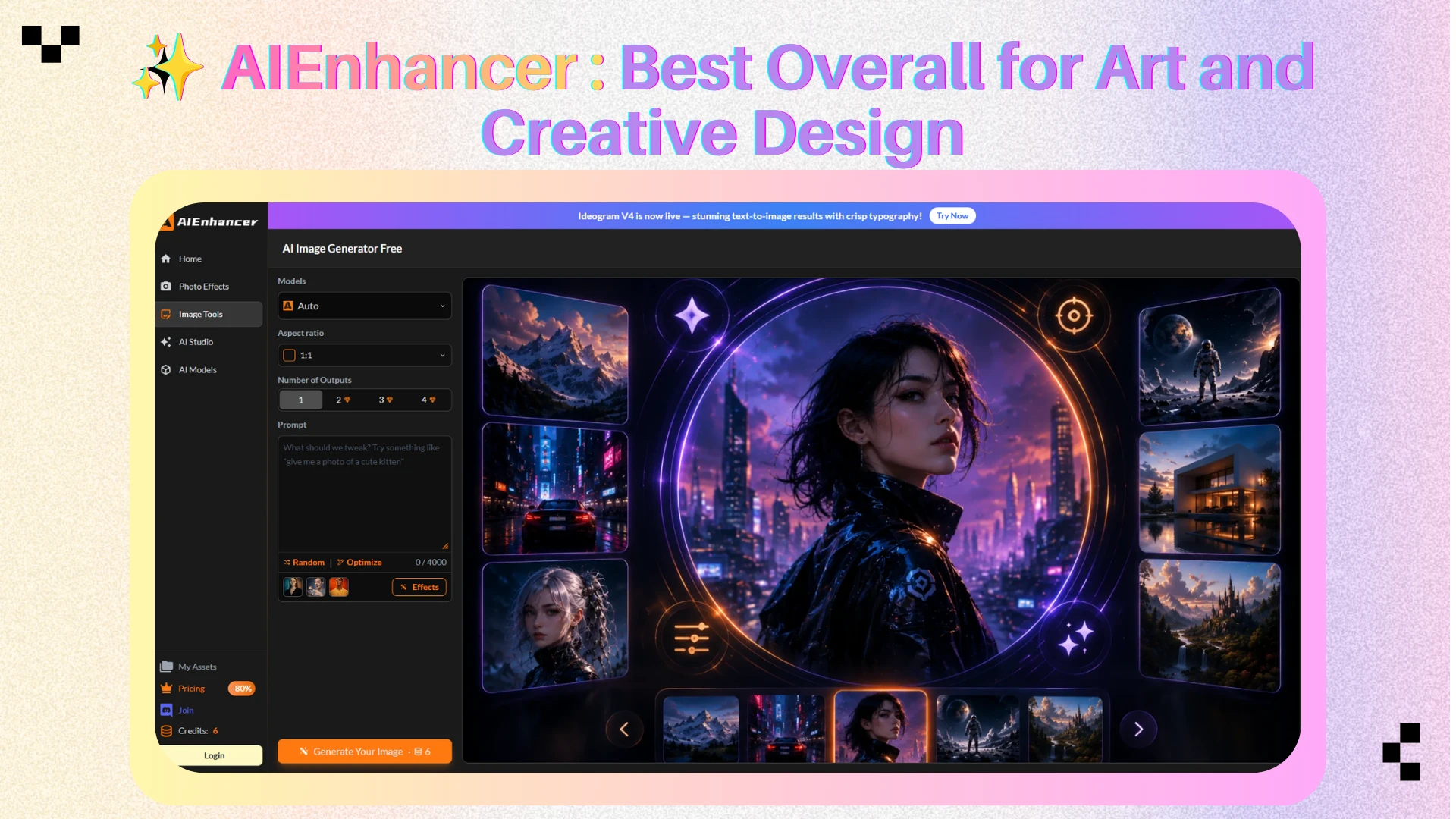
Task: Click the Auto model logo icon
Action: point(288,306)
